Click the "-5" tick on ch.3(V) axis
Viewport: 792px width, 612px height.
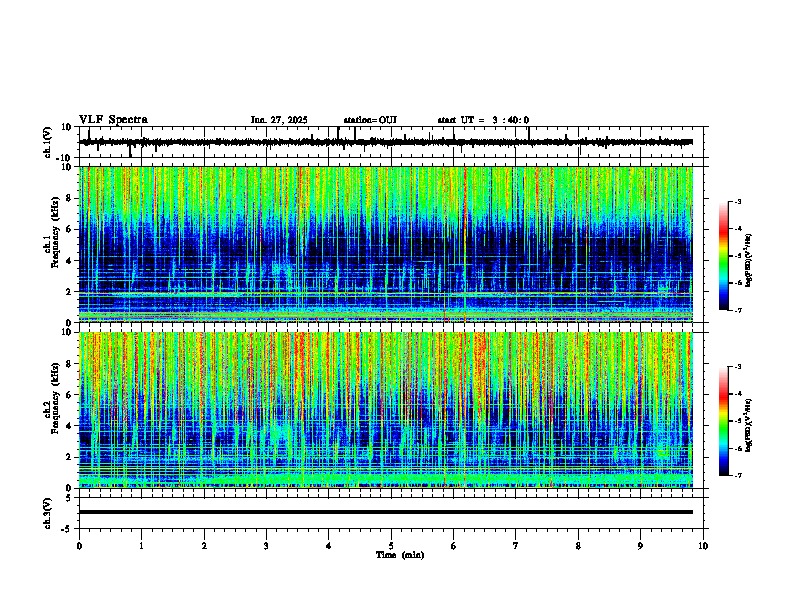(67, 529)
